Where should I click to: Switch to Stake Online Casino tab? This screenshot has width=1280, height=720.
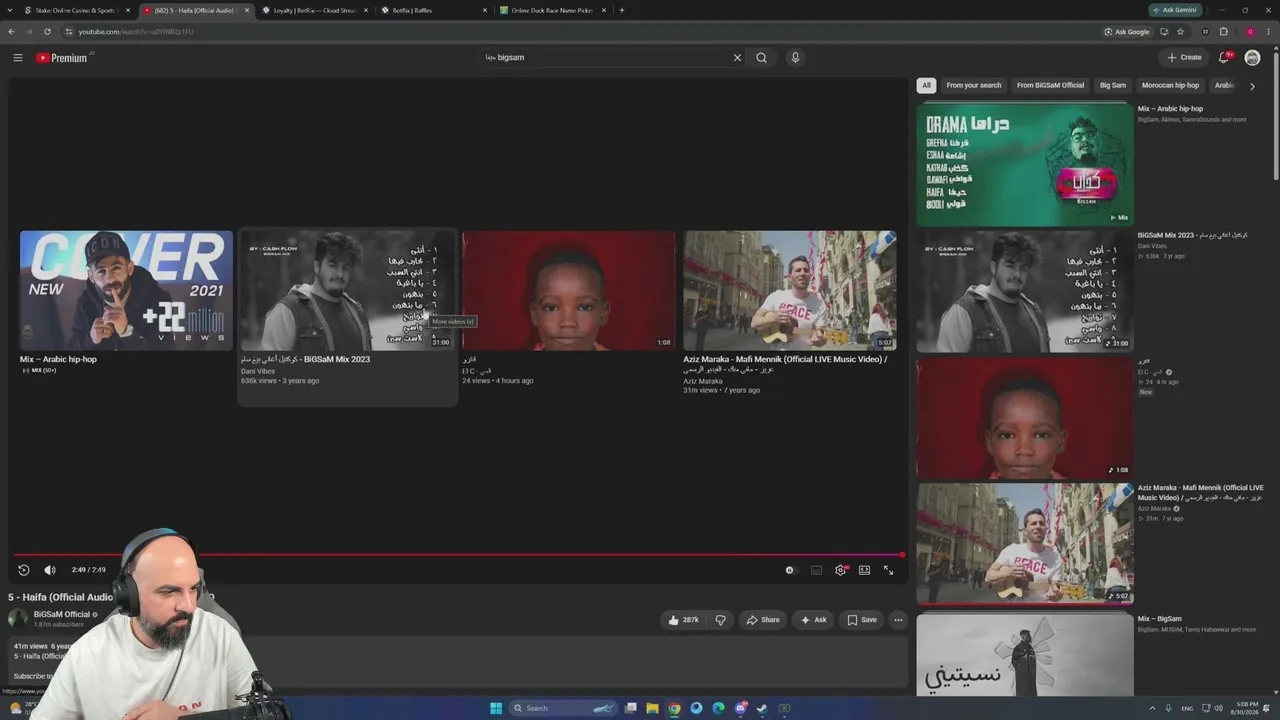pyautogui.click(x=78, y=10)
